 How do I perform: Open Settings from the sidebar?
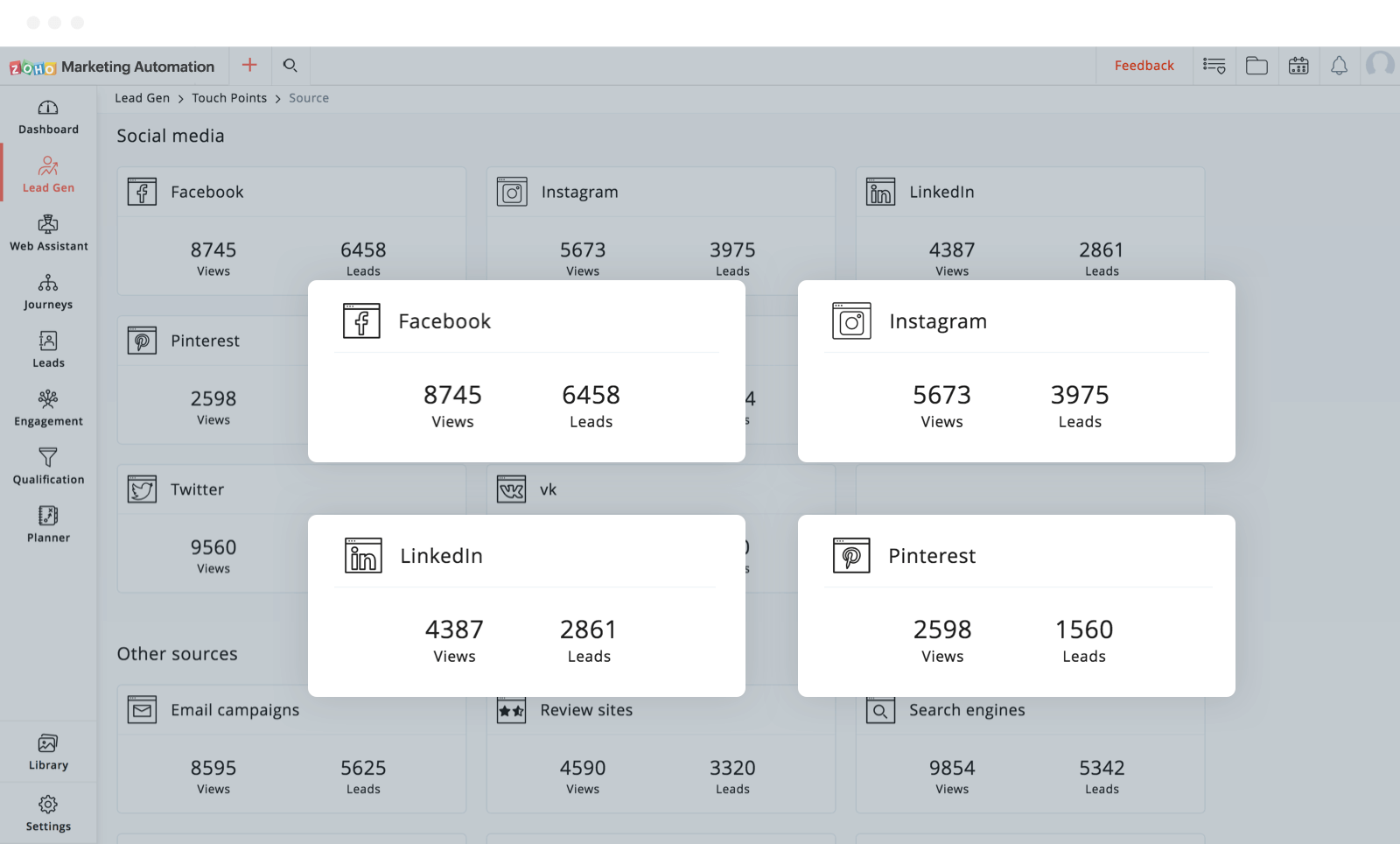coord(48,813)
